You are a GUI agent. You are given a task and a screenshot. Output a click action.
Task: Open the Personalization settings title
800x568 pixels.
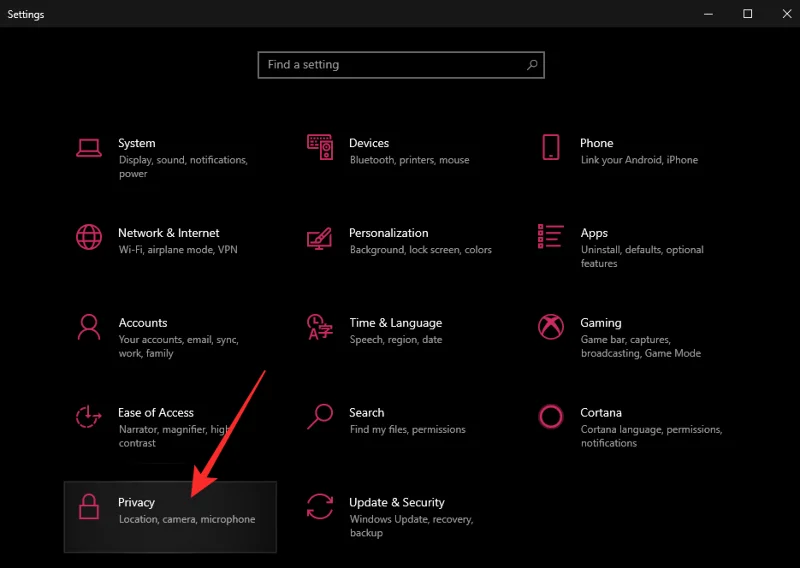point(389,233)
